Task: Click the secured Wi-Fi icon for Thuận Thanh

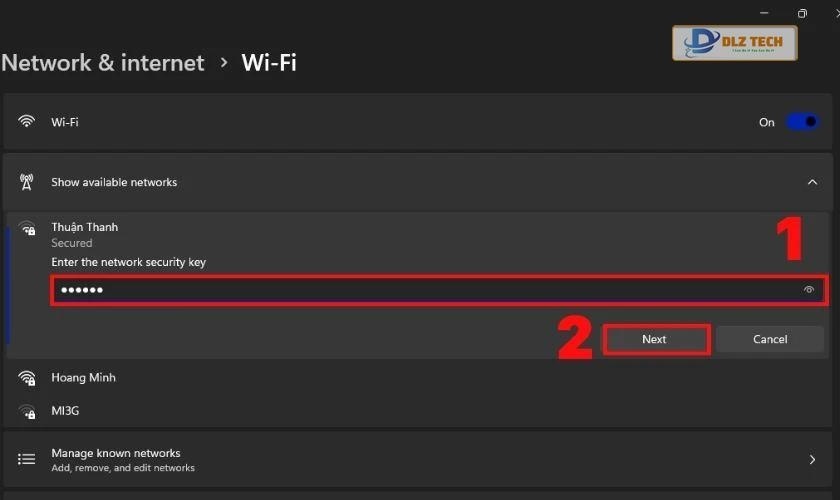Action: click(27, 229)
